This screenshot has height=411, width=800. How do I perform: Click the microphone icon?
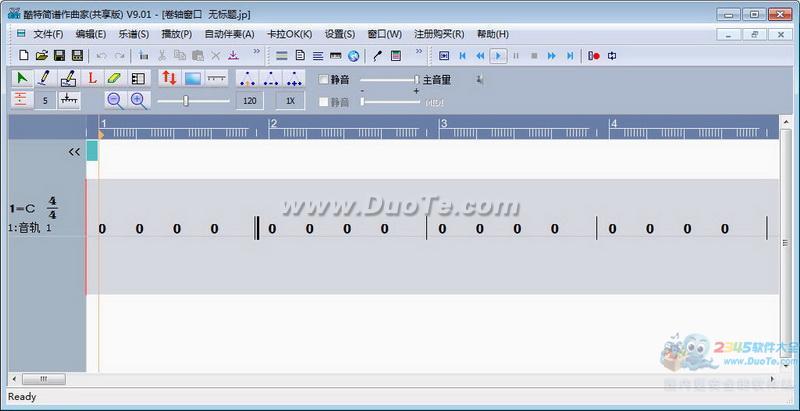pos(377,56)
